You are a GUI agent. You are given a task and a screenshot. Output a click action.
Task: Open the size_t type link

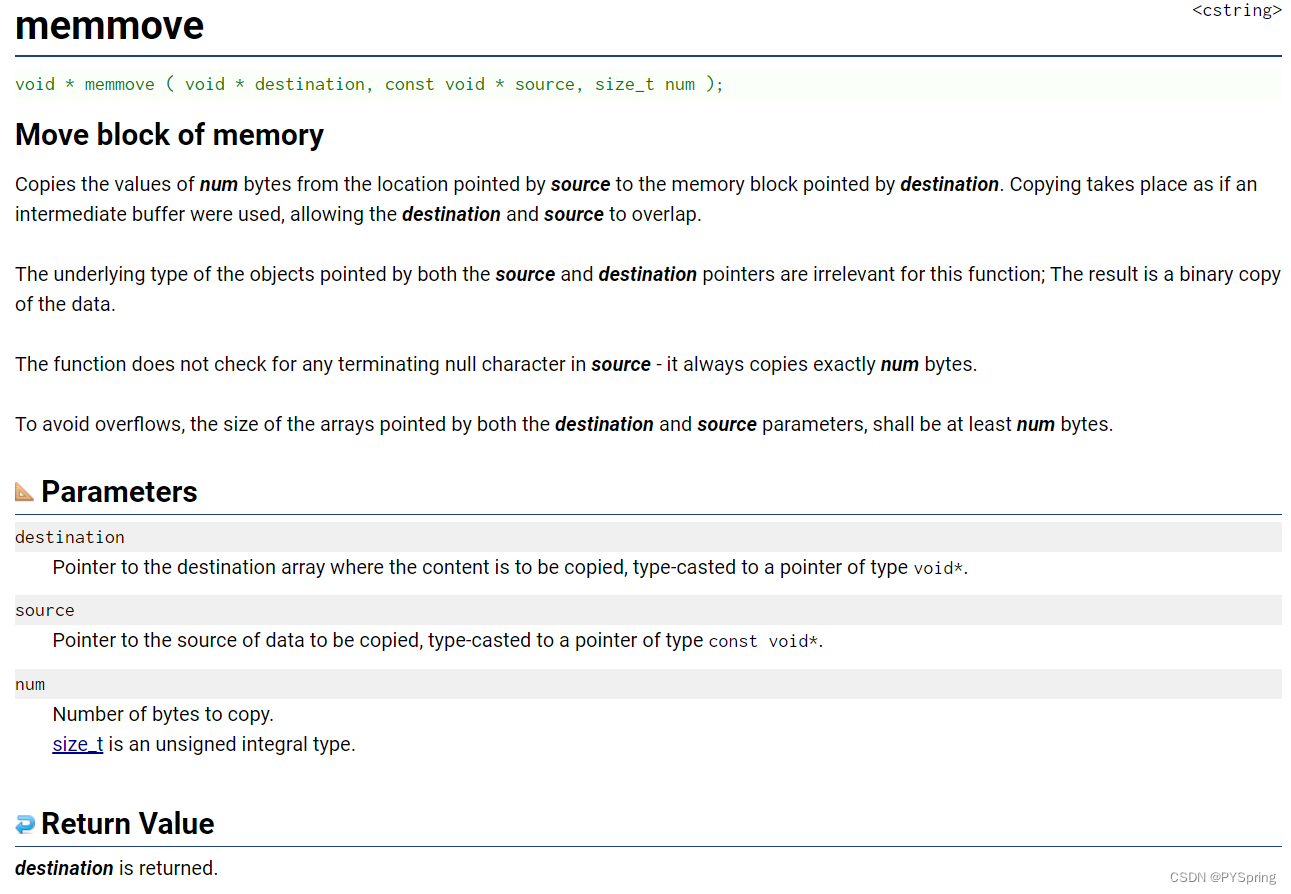78,744
